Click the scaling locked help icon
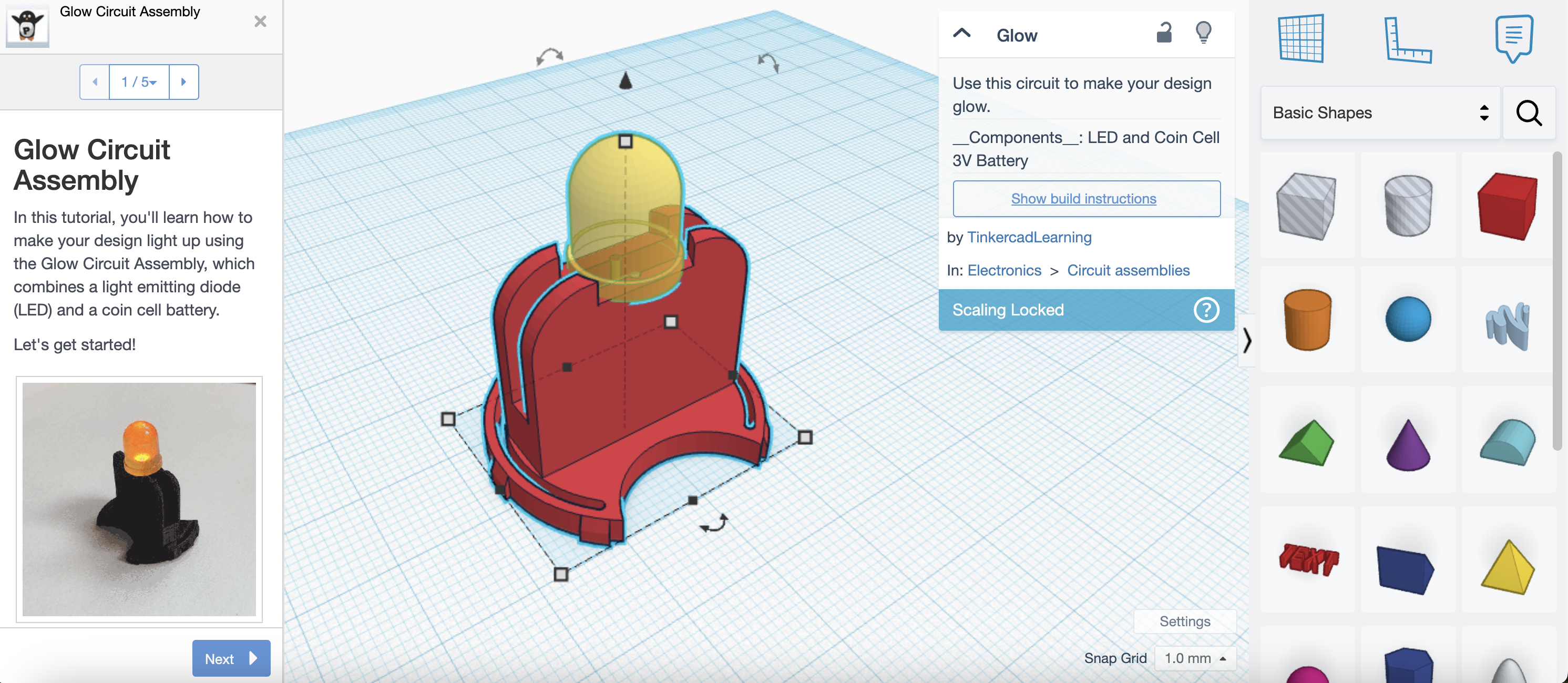This screenshot has height=683, width=1568. (1206, 310)
